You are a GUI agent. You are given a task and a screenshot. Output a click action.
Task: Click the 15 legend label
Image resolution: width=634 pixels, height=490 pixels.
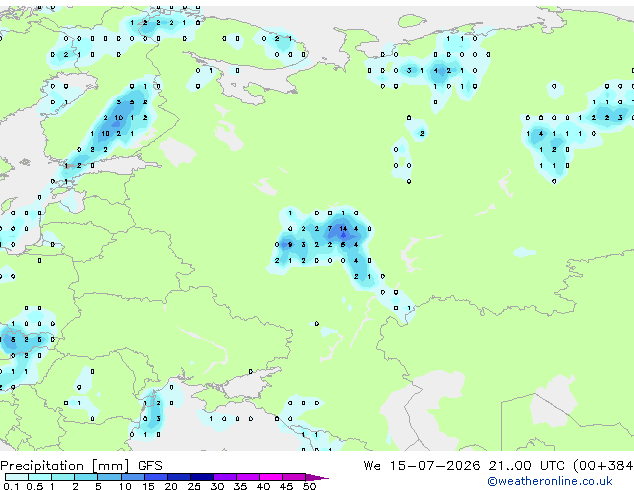point(148,486)
